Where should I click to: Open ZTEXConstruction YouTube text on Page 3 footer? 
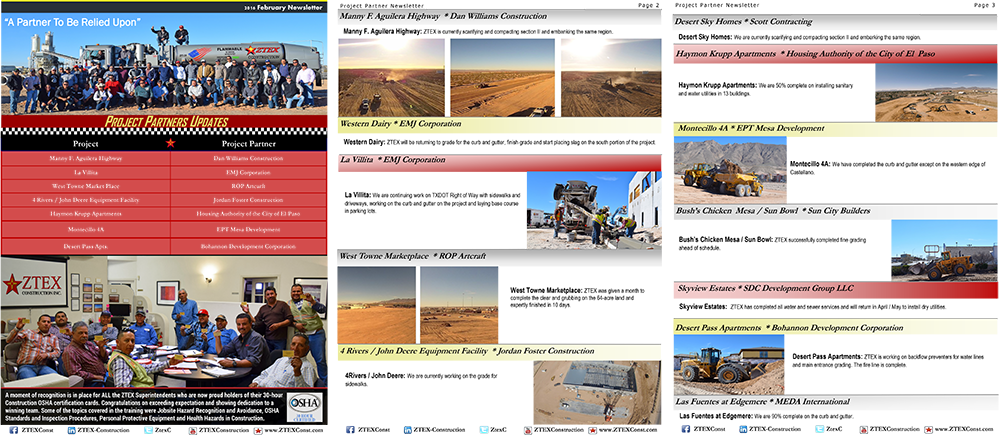[895, 429]
